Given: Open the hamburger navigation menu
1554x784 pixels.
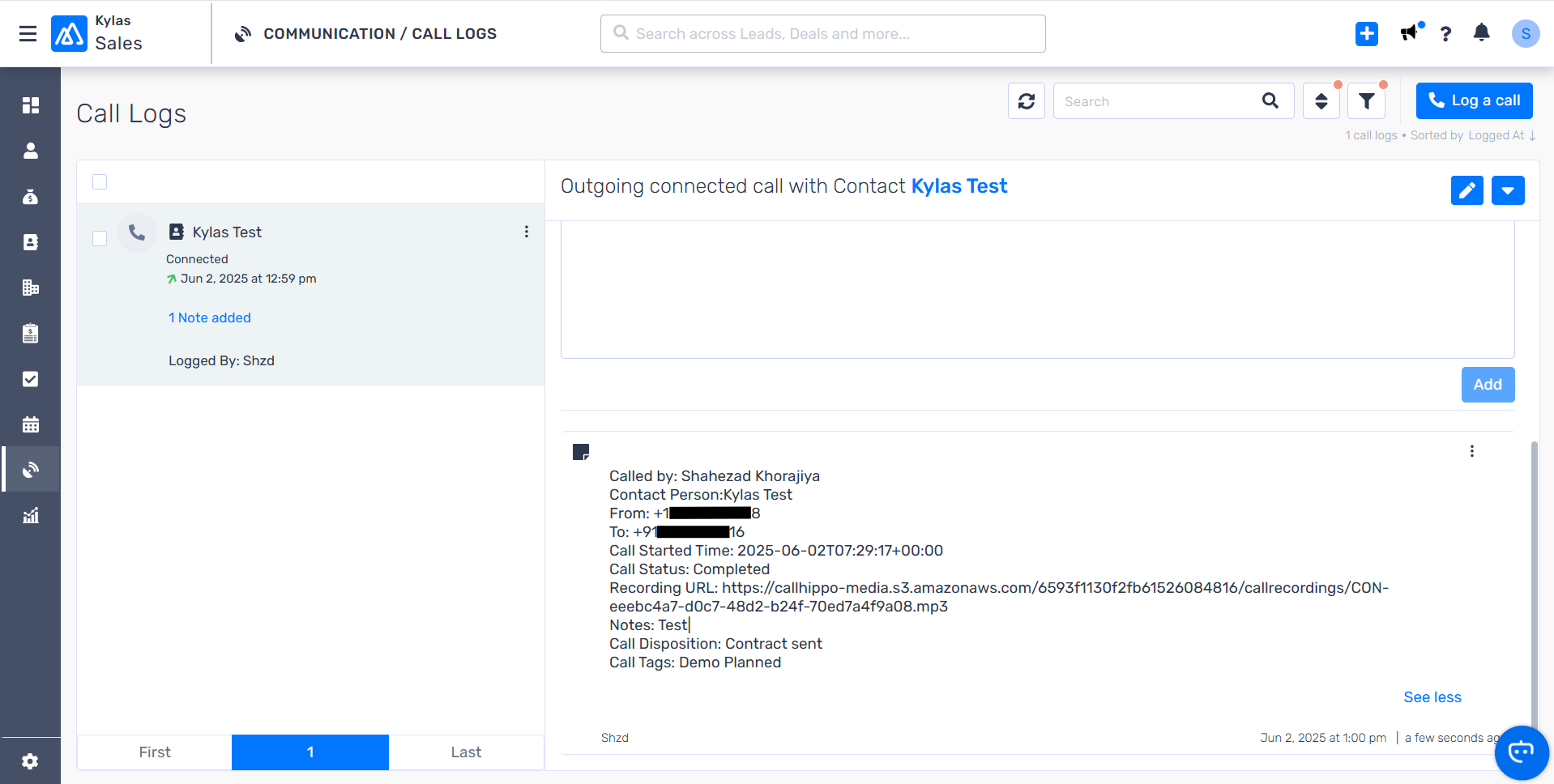Looking at the screenshot, I should tap(28, 33).
